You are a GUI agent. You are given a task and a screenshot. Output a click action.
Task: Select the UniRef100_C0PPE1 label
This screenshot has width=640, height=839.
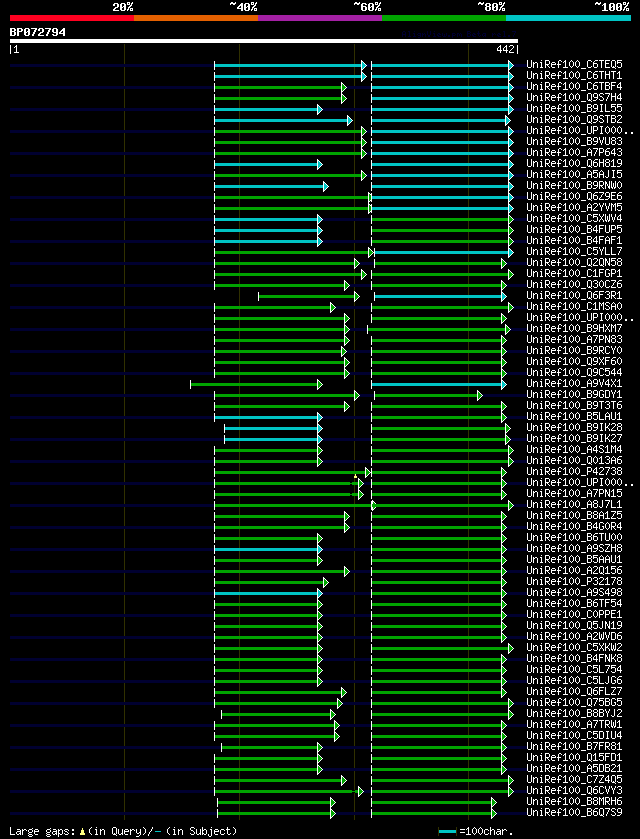coord(574,613)
